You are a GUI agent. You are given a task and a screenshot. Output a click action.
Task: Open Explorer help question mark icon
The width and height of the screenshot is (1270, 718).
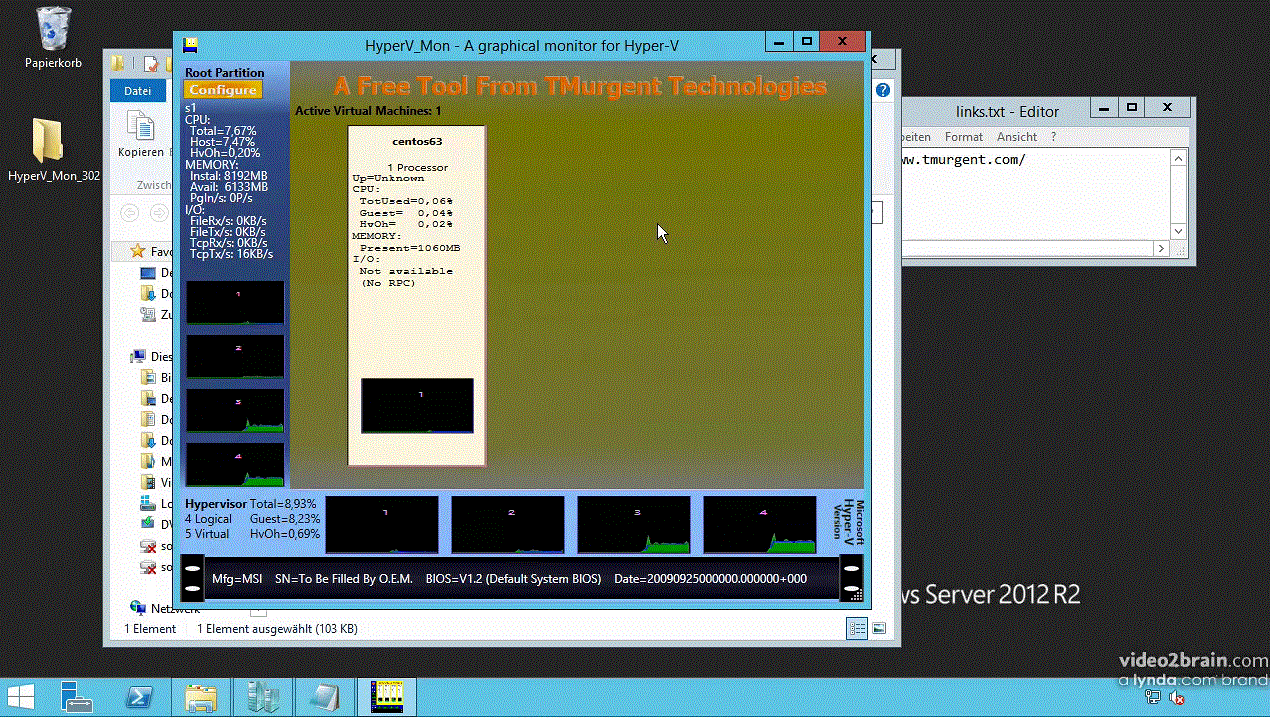pyautogui.click(x=883, y=90)
